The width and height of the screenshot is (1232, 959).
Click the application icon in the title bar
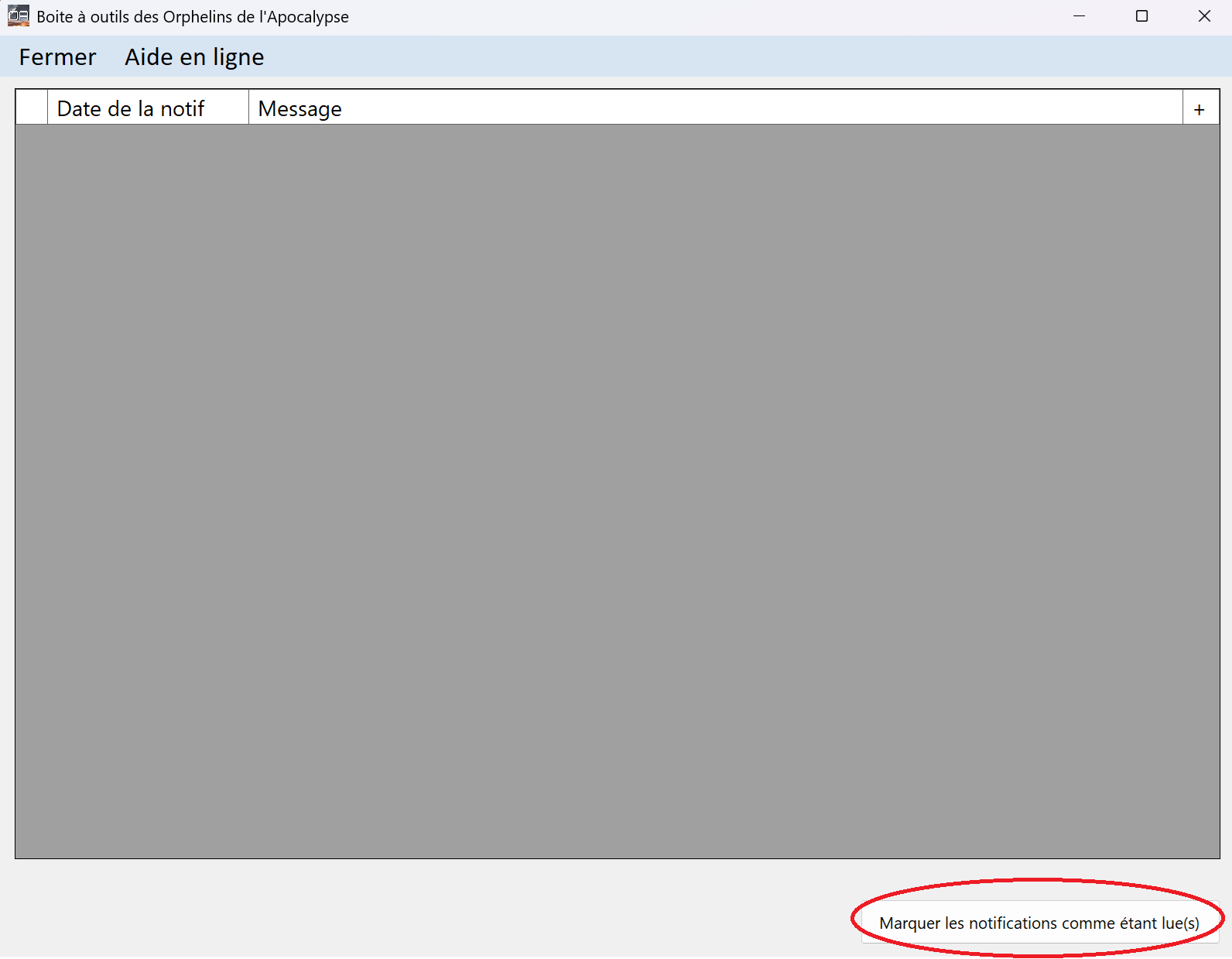(19, 16)
